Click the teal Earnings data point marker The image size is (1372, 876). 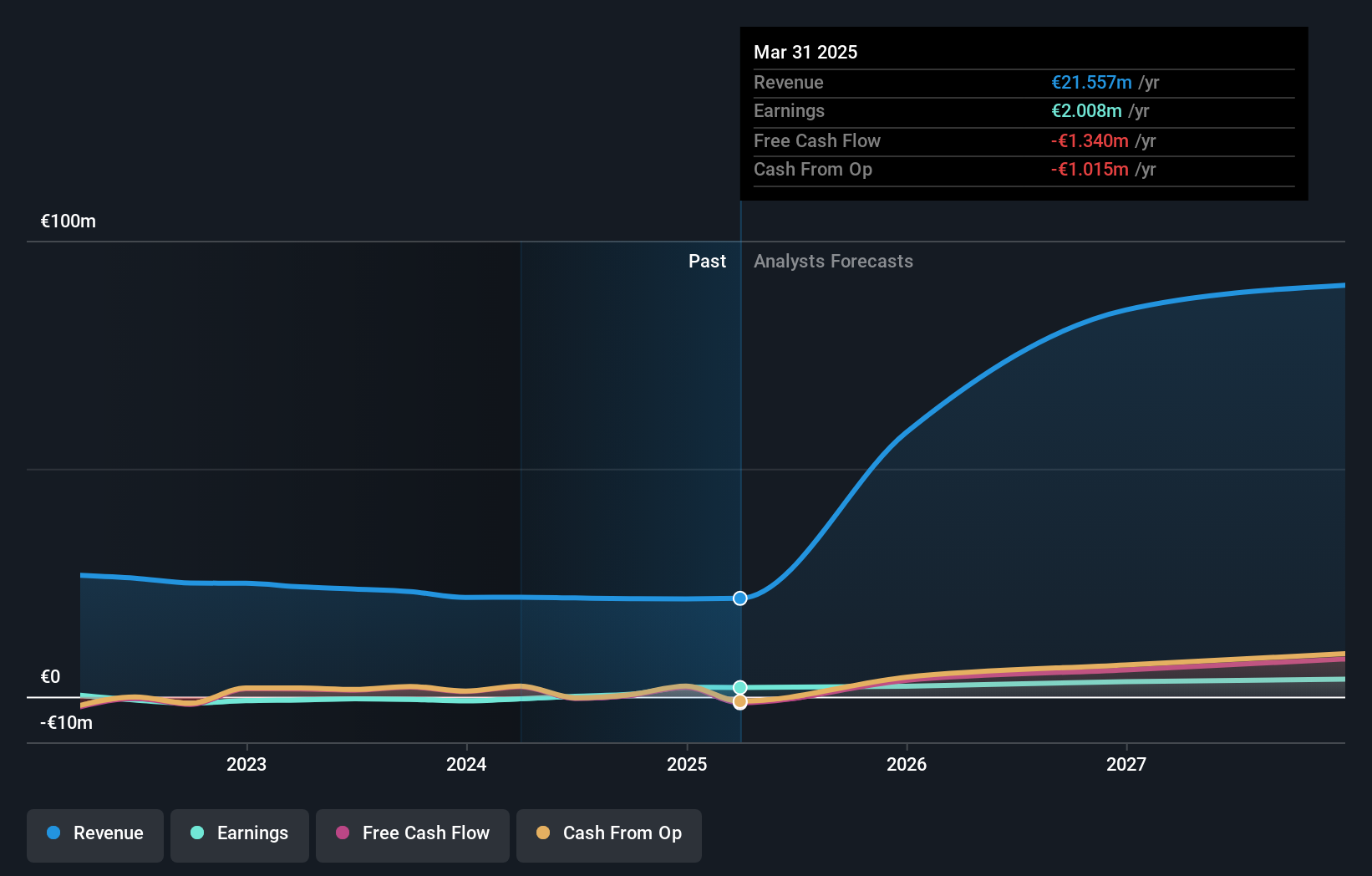click(740, 687)
